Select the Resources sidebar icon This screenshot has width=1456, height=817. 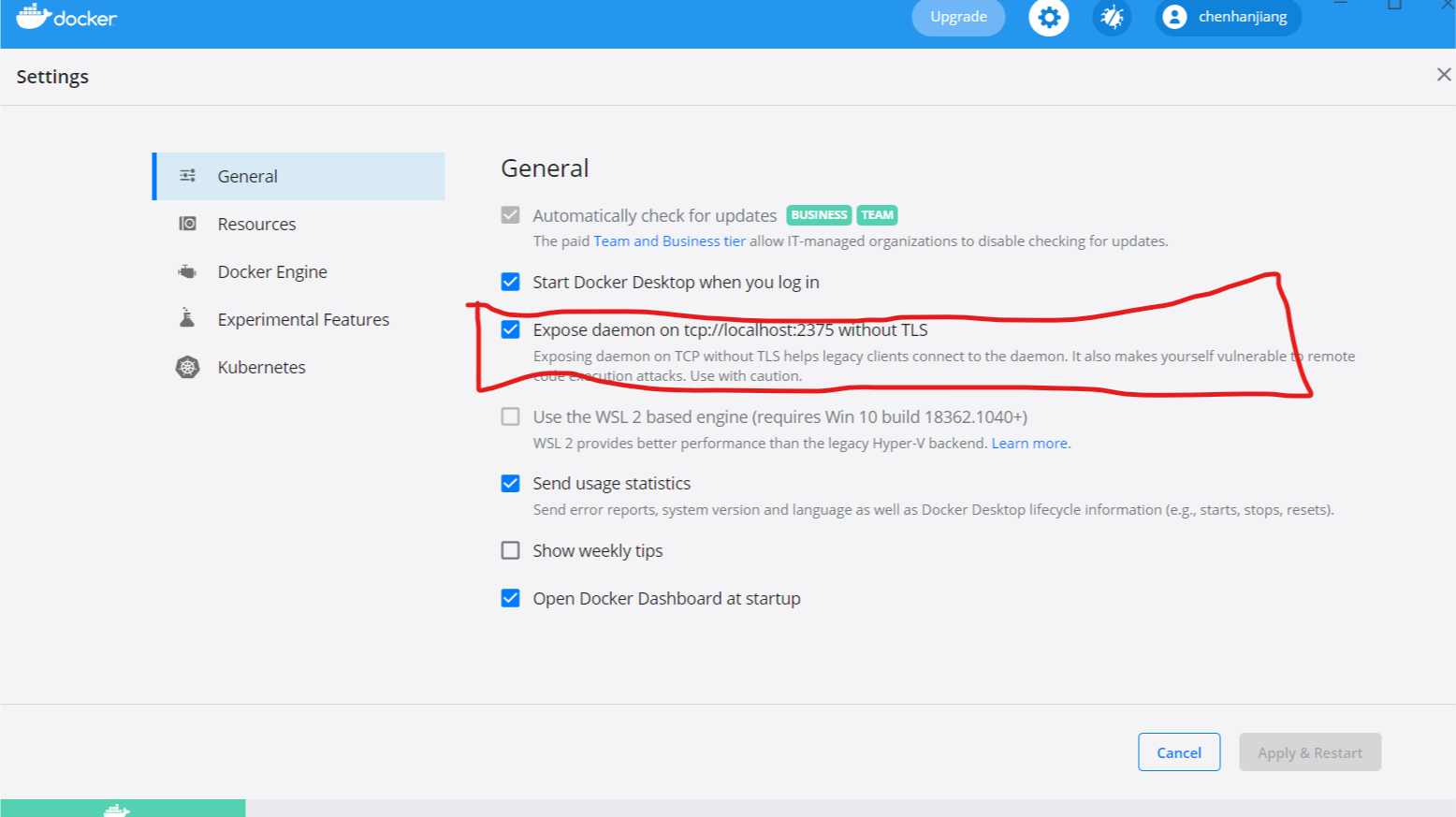tap(187, 223)
